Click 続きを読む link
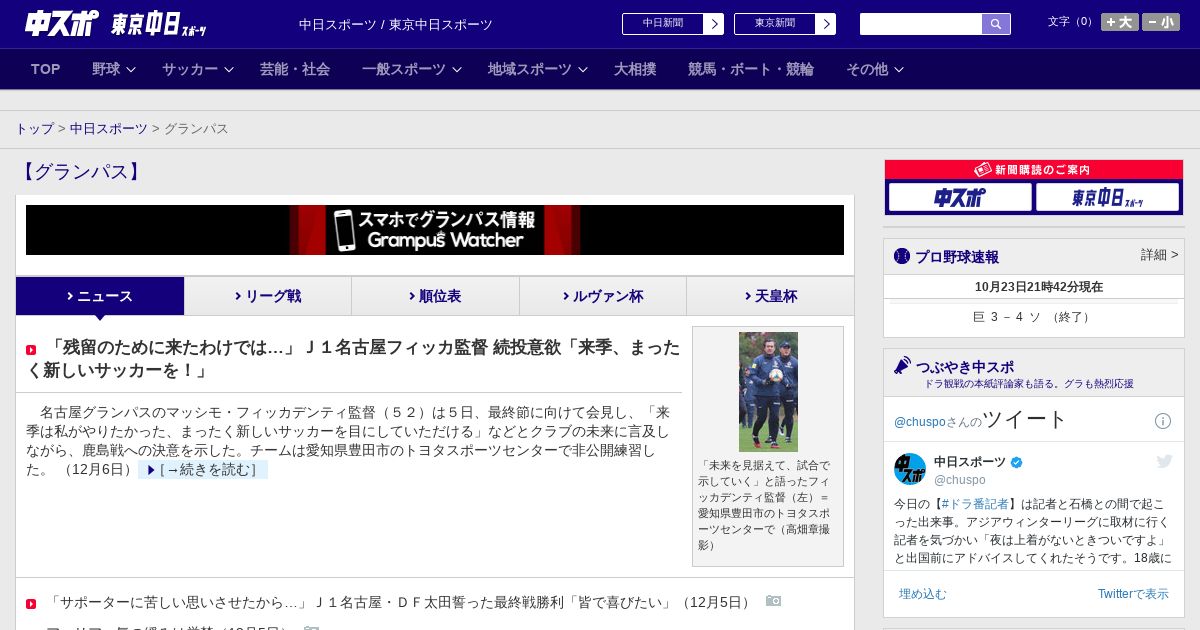 click(x=203, y=470)
